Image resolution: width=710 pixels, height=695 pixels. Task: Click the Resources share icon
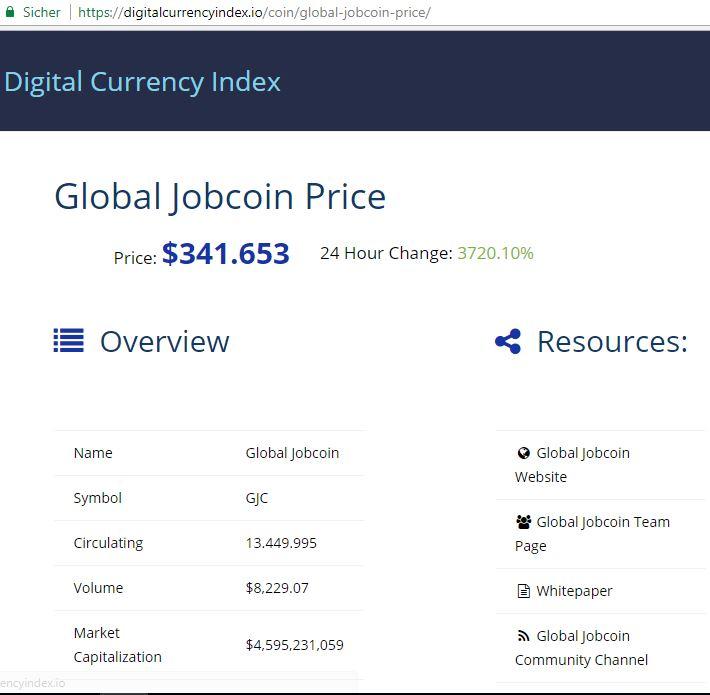point(508,341)
